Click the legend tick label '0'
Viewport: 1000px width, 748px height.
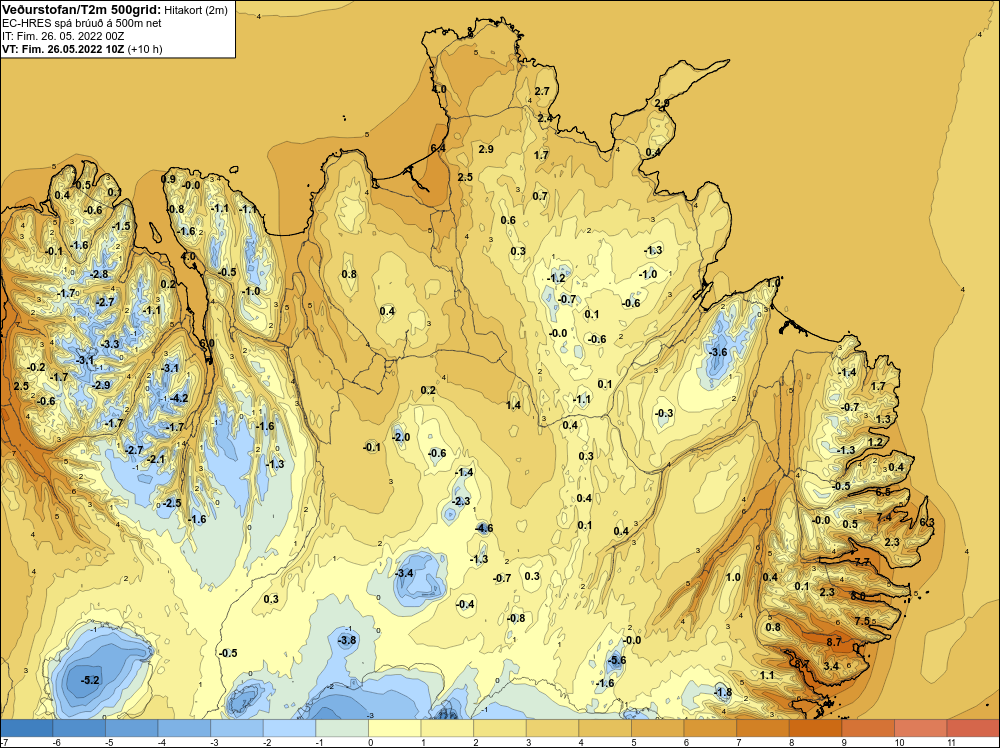(x=369, y=742)
